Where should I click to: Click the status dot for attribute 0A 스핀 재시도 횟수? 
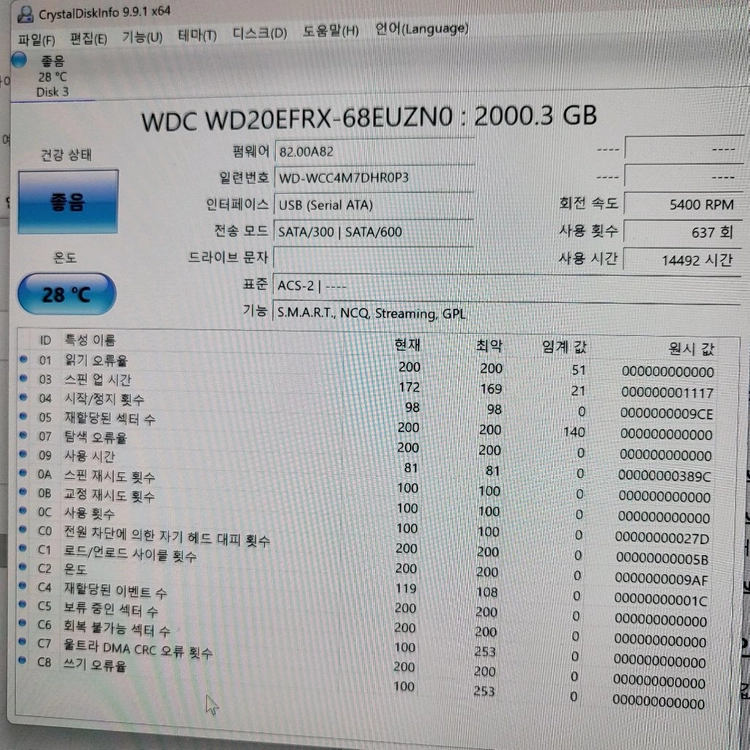[x=22, y=473]
